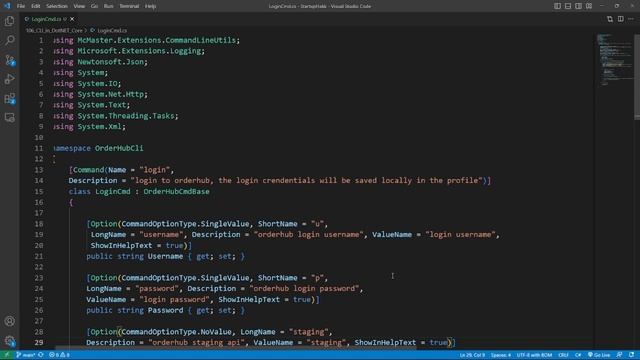Click the 106_CLI_in_DotNET_Core breadcrumb folder
Image resolution: width=640 pixels, height=360 pixels.
pos(54,31)
